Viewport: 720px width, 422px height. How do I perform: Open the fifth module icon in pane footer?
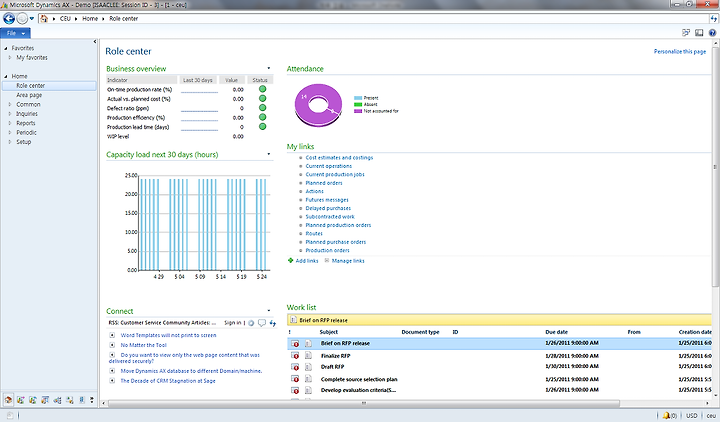pyautogui.click(x=57, y=400)
